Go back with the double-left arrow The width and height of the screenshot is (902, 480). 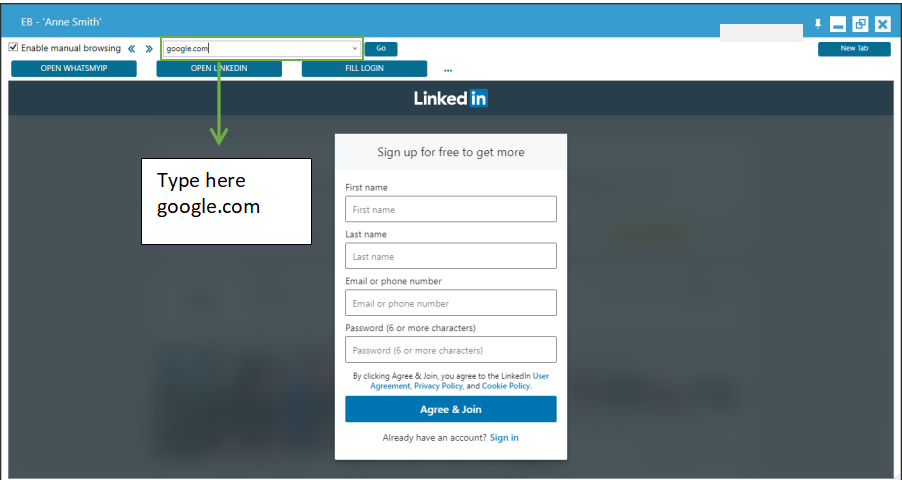pyautogui.click(x=132, y=49)
